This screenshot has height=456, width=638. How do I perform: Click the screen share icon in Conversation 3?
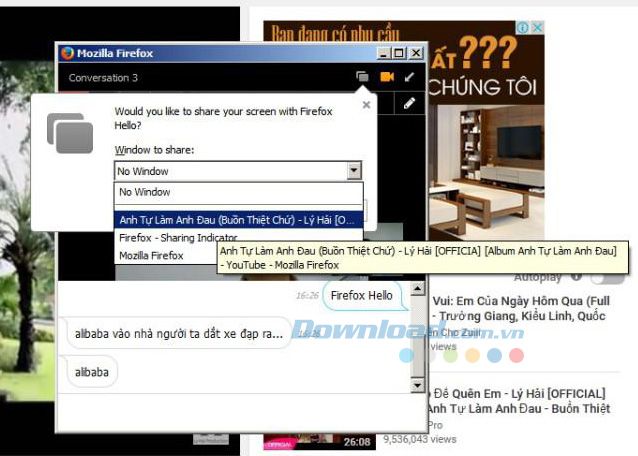point(362,76)
